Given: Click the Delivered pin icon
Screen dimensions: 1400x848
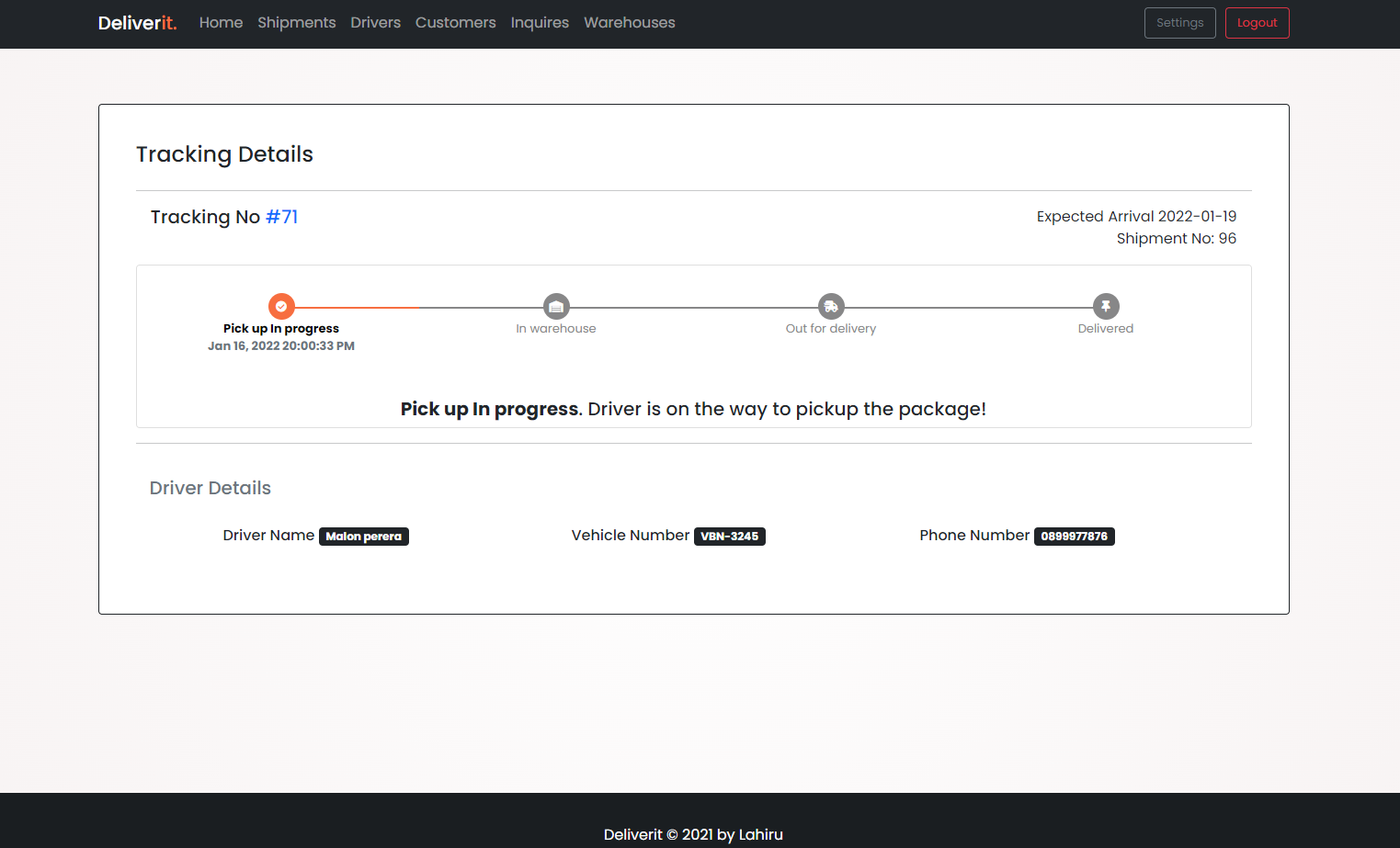Looking at the screenshot, I should click(1106, 306).
